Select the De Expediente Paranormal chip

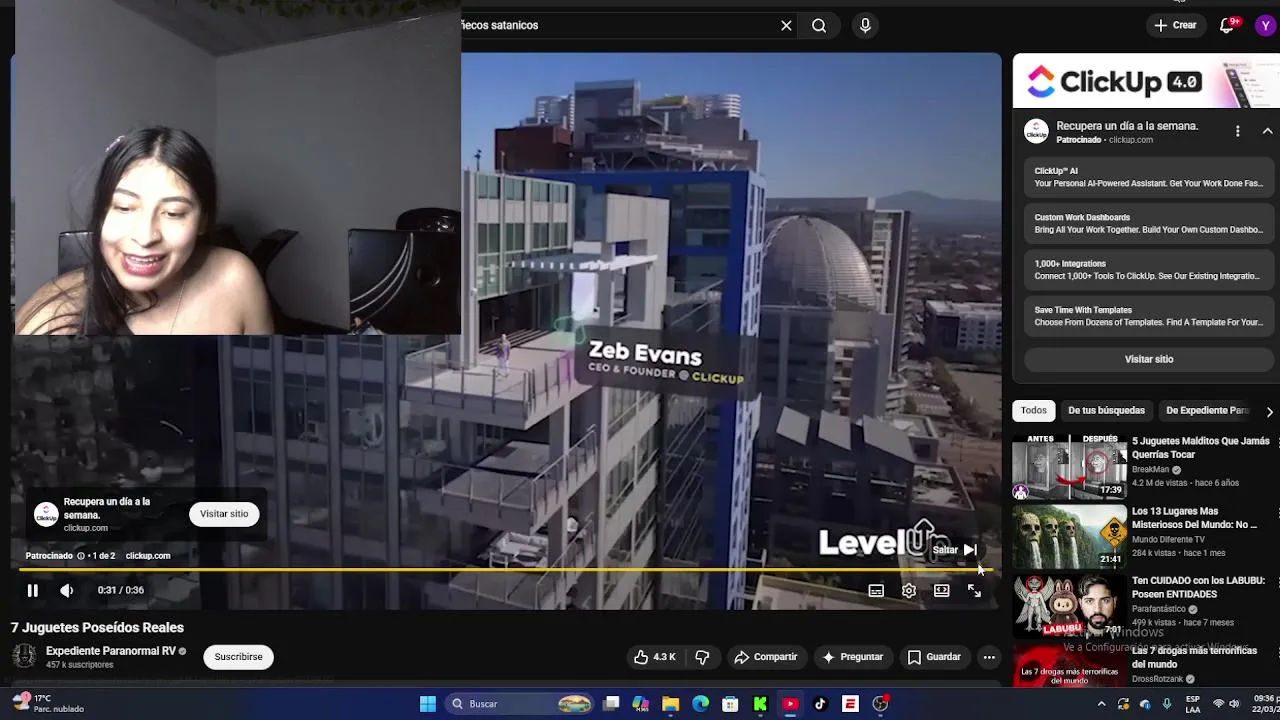(x=1207, y=411)
